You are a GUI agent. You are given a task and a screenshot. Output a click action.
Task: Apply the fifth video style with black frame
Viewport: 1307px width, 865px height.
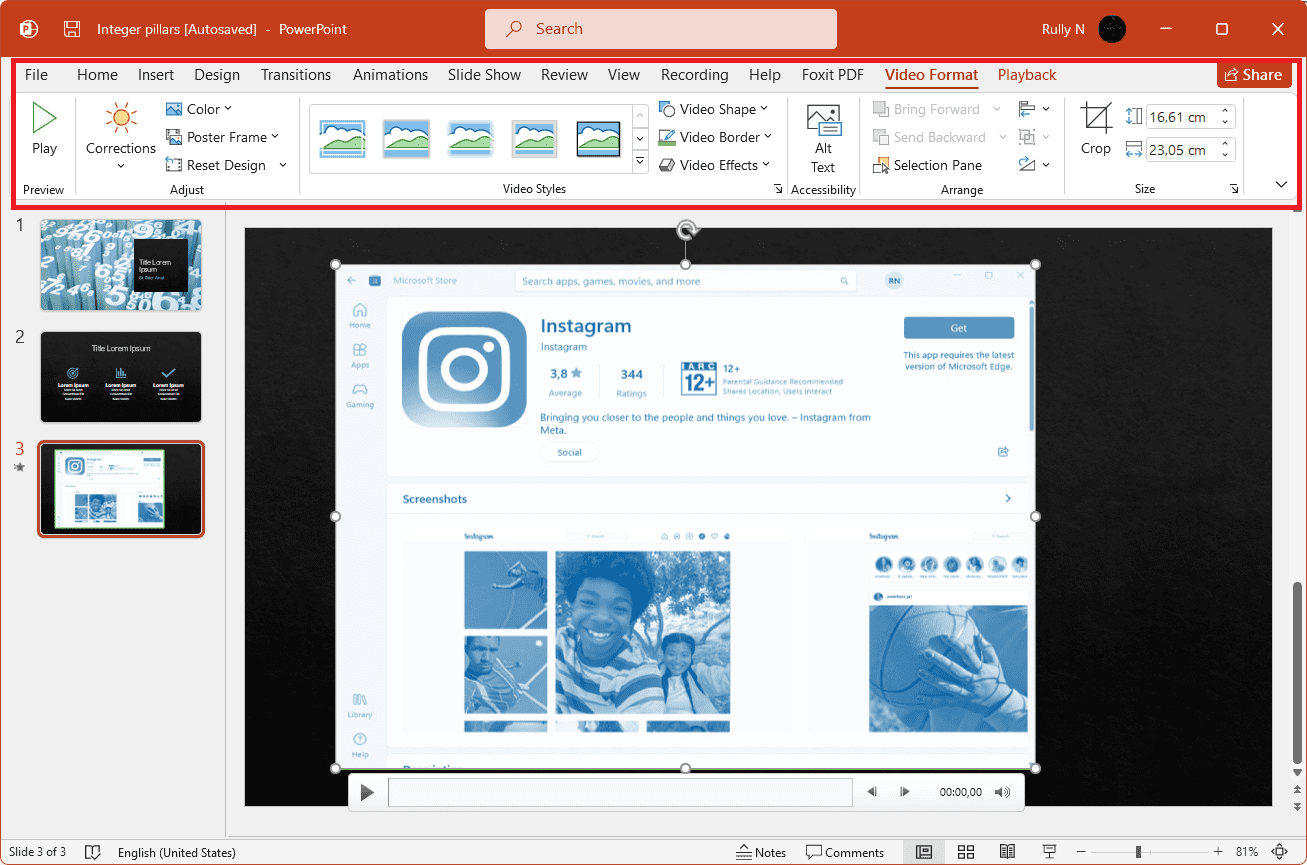point(598,138)
